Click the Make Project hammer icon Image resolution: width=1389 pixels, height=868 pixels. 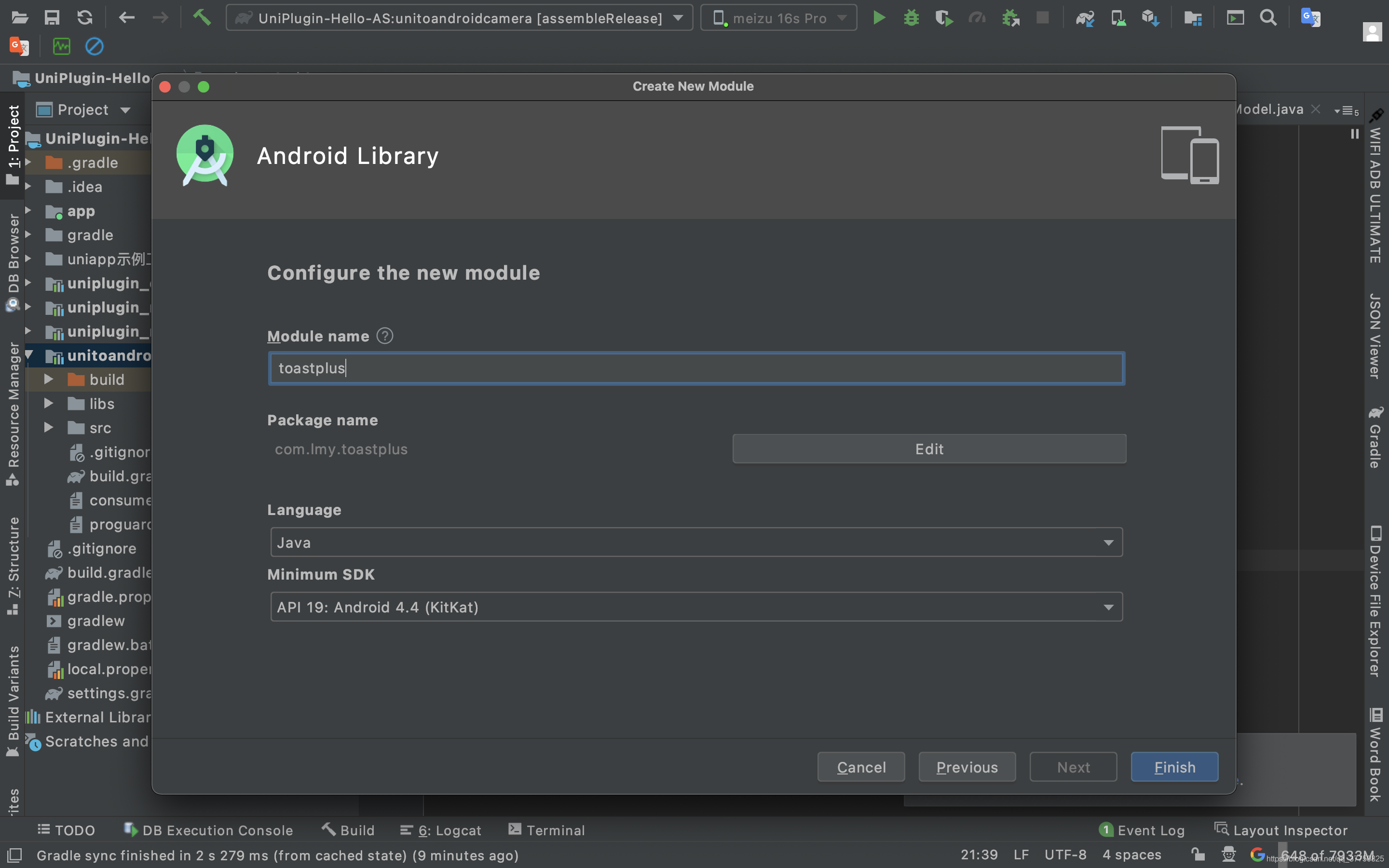(202, 17)
